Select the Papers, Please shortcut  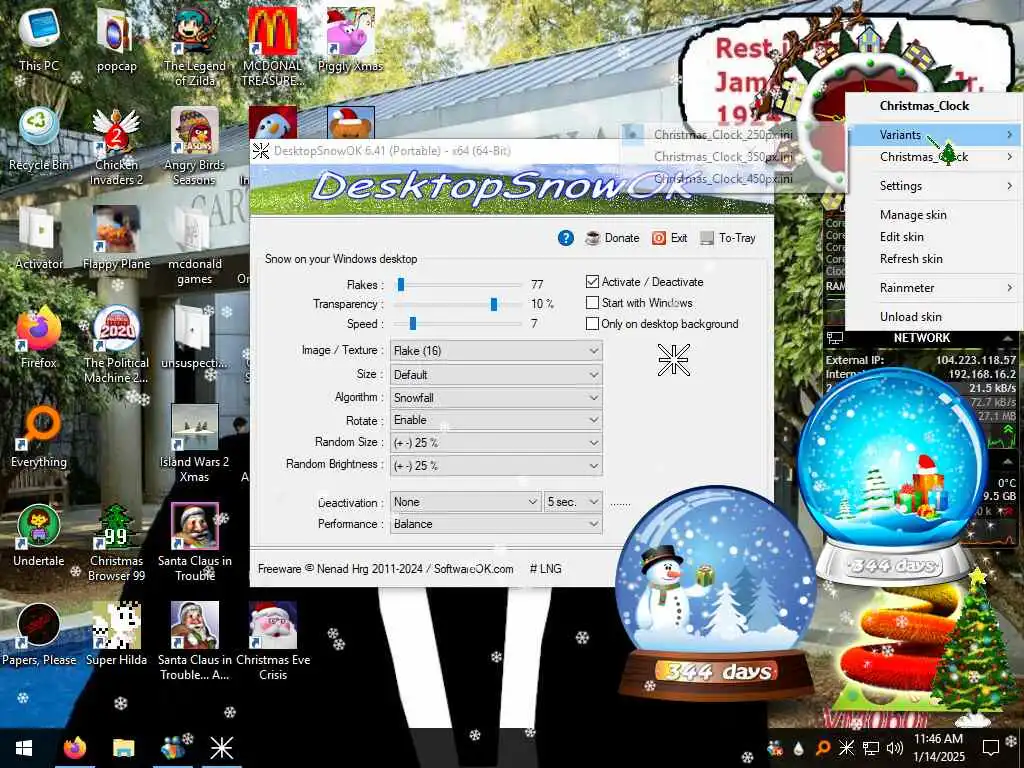coord(39,634)
